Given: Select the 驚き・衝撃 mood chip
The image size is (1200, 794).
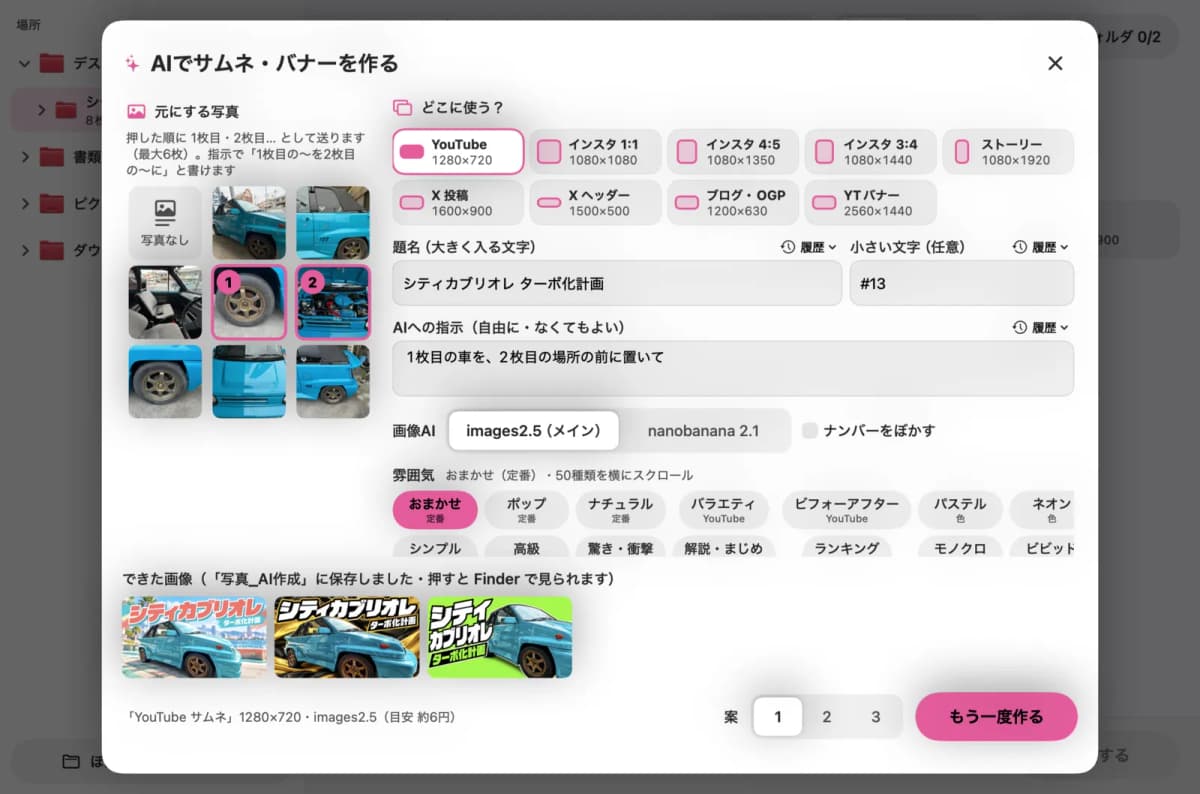Looking at the screenshot, I should point(620,548).
